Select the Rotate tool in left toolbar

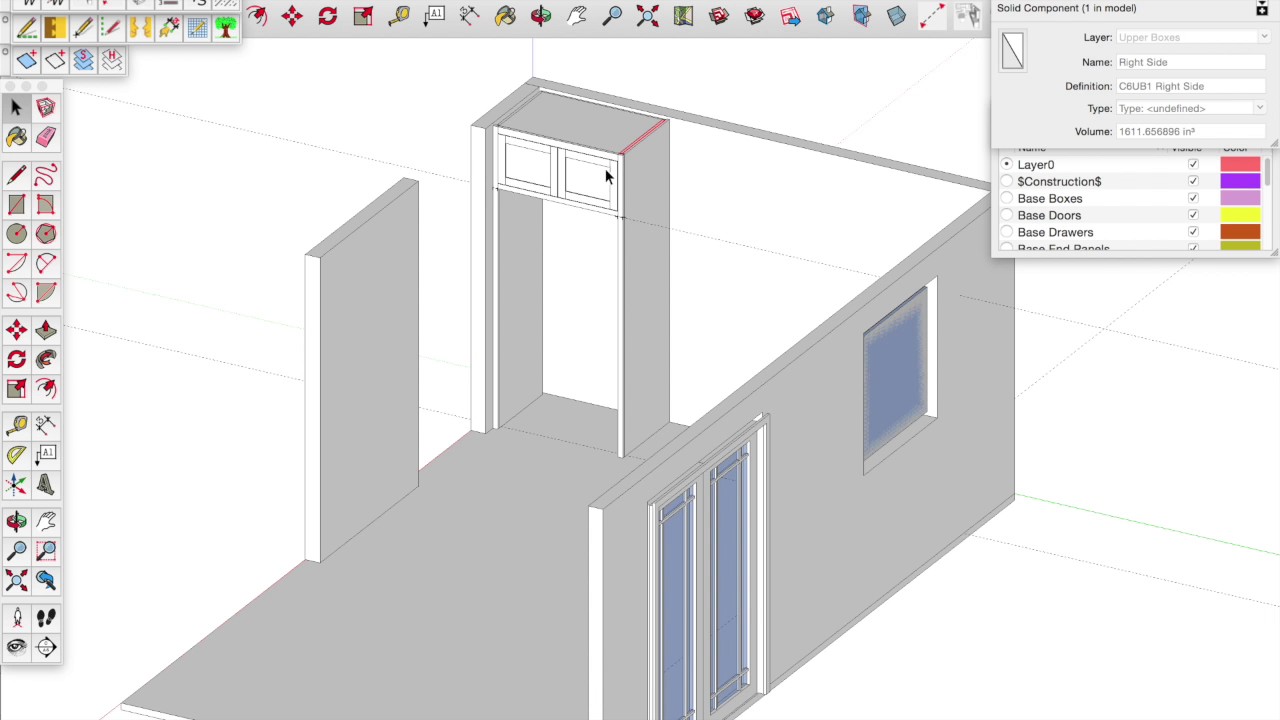pyautogui.click(x=16, y=359)
